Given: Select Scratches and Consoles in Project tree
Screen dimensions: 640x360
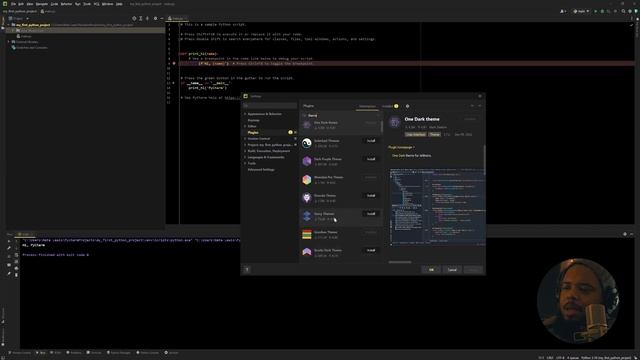Looking at the screenshot, I should [x=31, y=47].
